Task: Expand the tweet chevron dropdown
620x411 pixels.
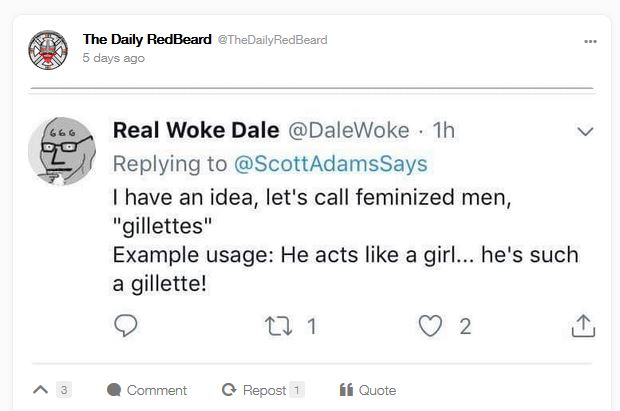Action: click(x=586, y=132)
